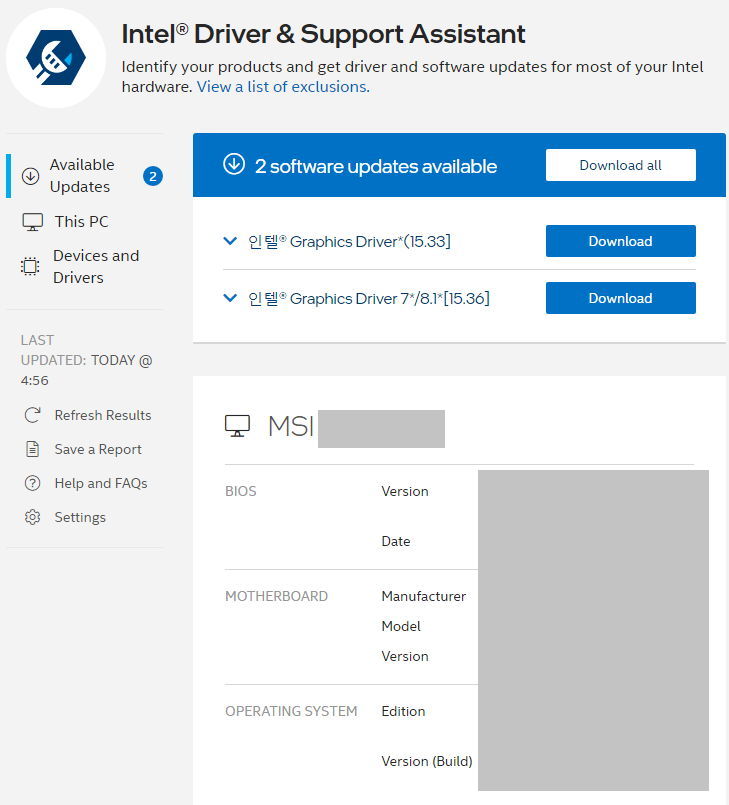Click the Settings gear icon
The height and width of the screenshot is (805, 729).
(x=32, y=517)
